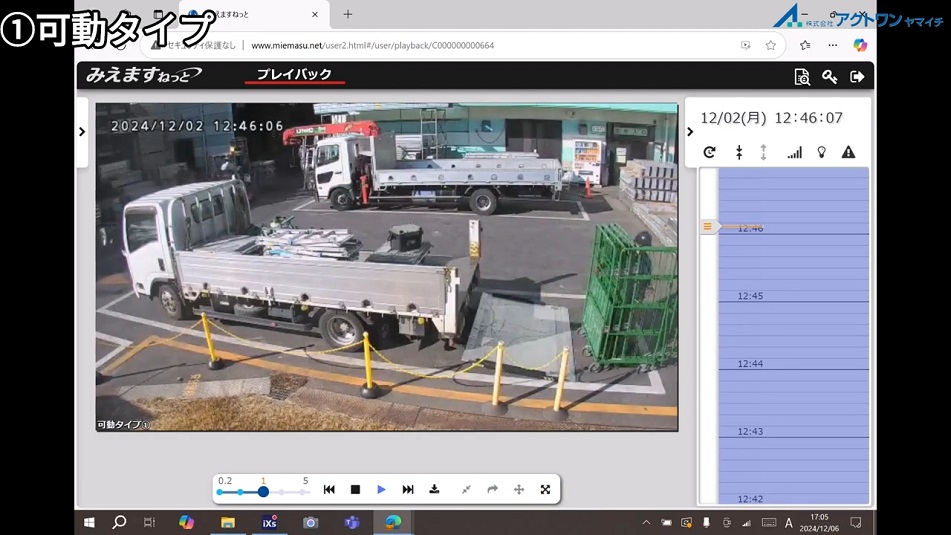Image resolution: width=951 pixels, height=535 pixels.
Task: Click the camera video playback image
Action: (x=387, y=267)
